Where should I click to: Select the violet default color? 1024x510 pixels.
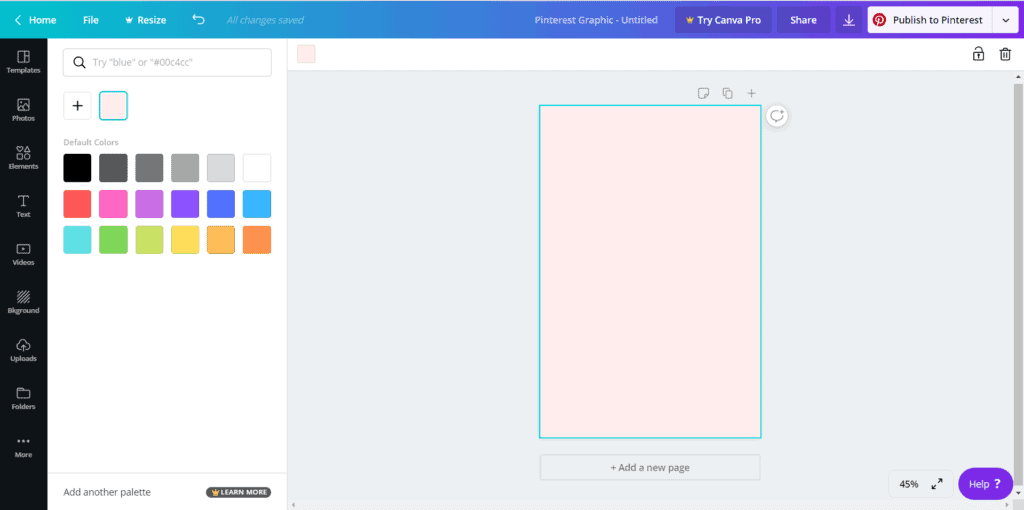(185, 204)
